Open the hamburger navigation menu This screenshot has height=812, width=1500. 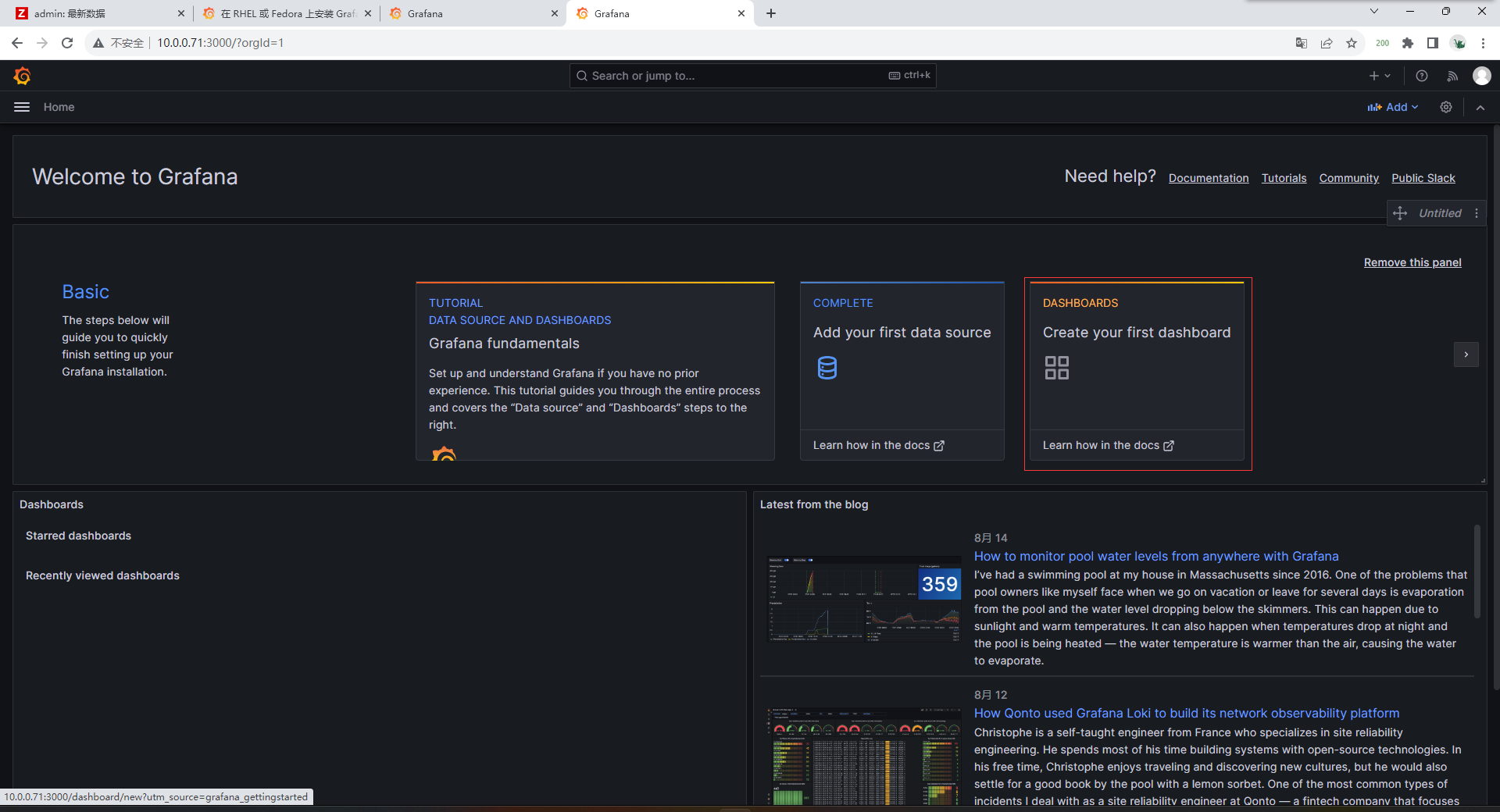pos(22,107)
